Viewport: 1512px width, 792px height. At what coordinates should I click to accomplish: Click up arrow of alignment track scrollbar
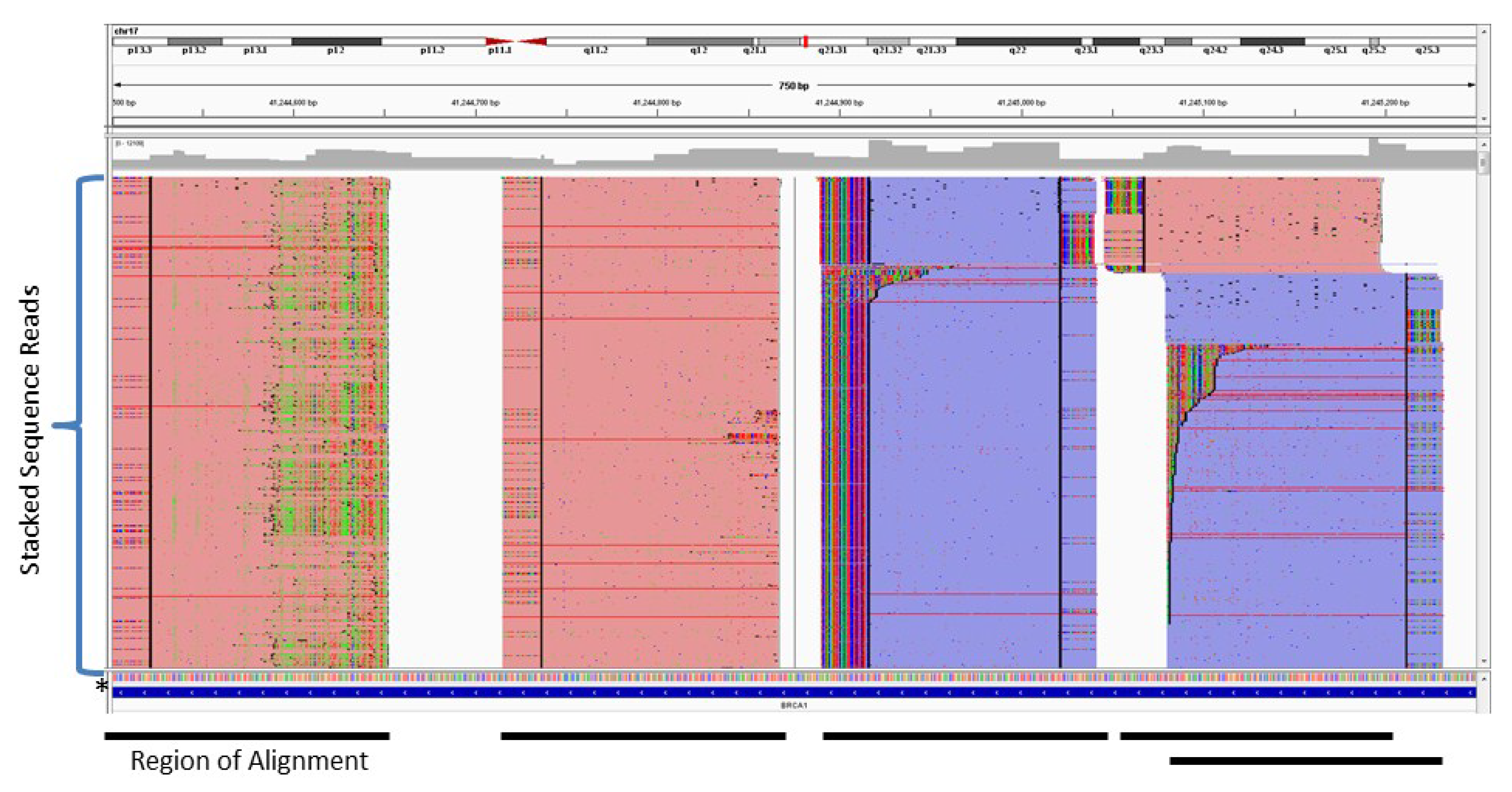coord(1484,144)
